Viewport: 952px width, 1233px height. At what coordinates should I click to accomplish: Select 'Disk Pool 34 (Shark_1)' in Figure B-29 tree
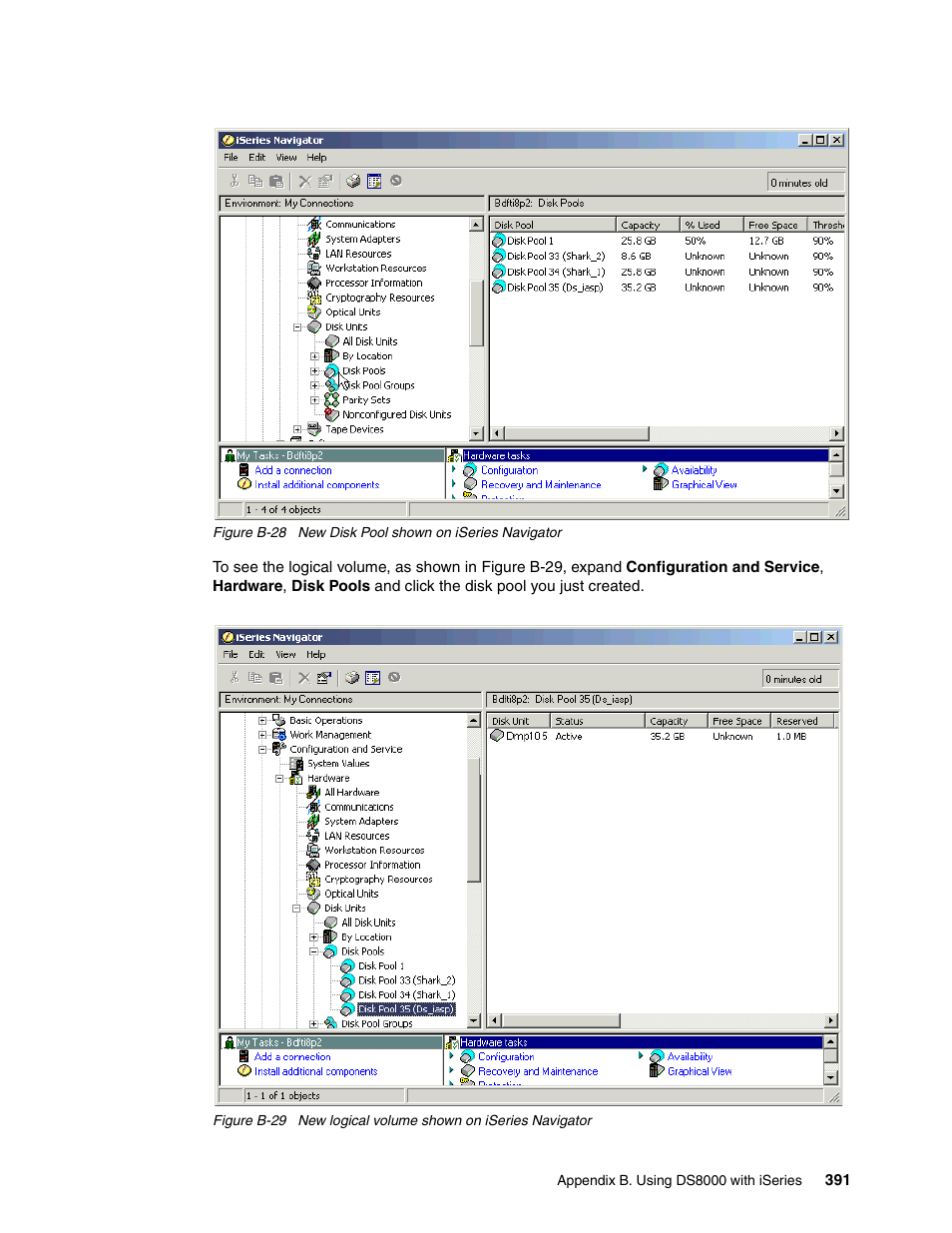pos(407,995)
